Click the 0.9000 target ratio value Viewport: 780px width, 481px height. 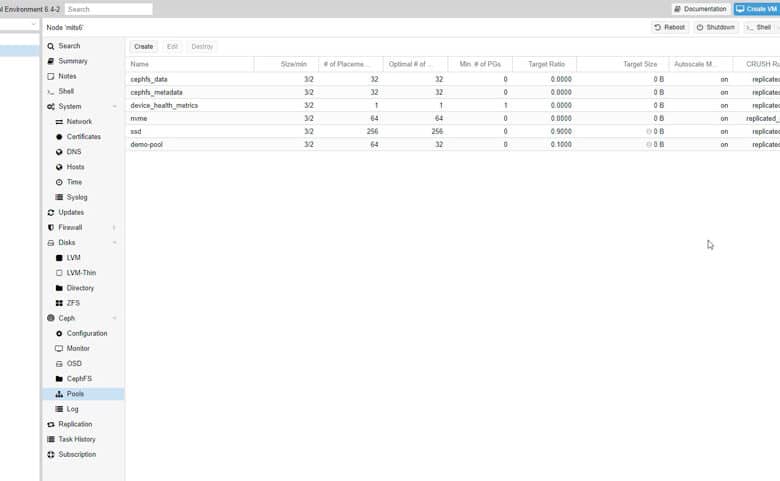click(x=561, y=131)
